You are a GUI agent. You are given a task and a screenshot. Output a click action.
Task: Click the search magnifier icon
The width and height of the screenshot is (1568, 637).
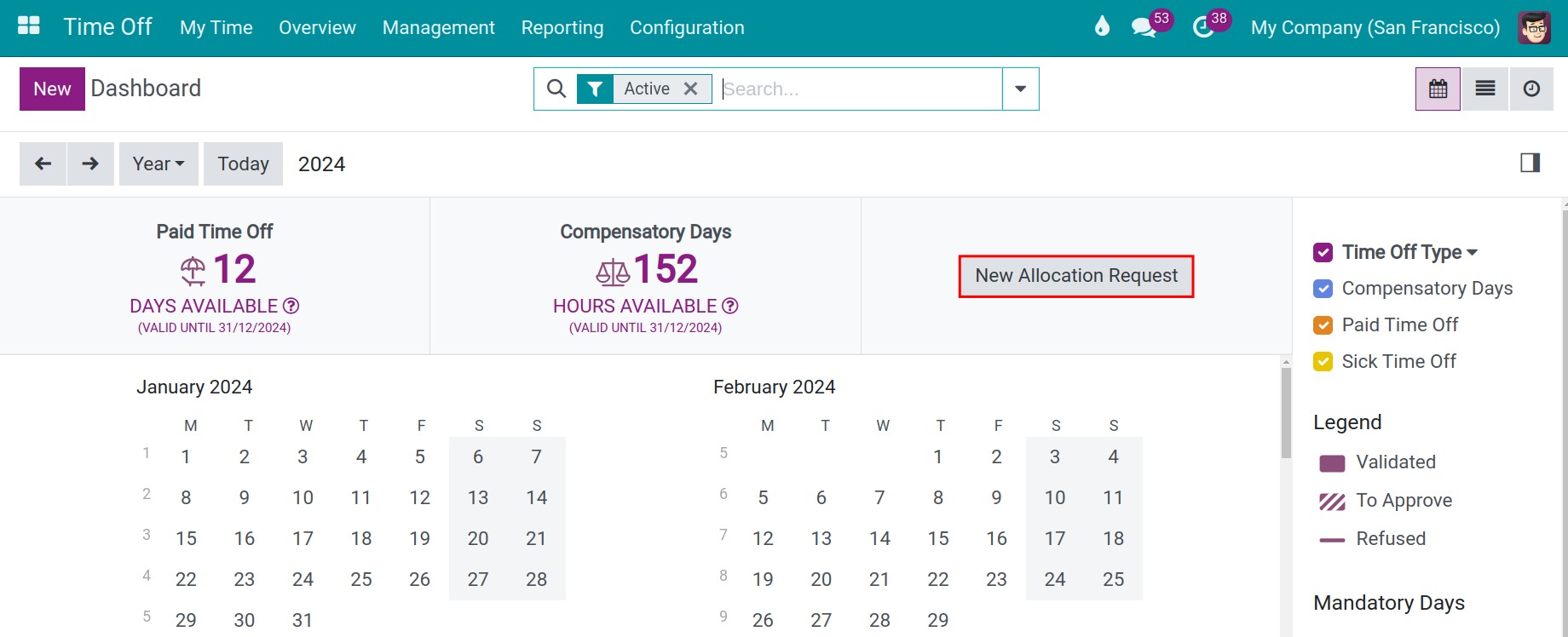coord(556,89)
